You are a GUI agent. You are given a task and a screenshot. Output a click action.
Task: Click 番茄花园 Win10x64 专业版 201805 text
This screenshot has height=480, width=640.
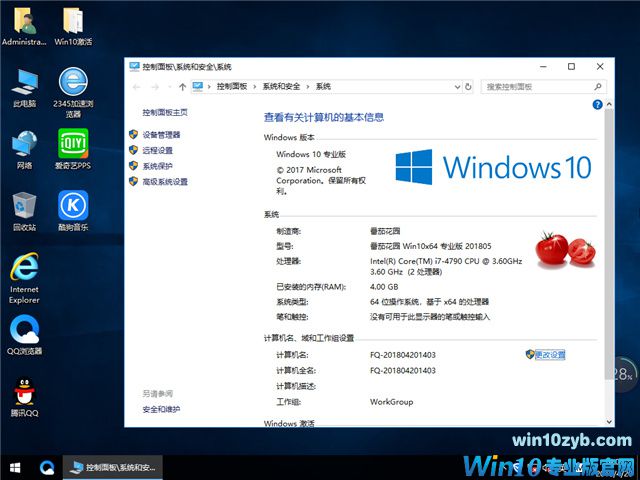(x=431, y=246)
